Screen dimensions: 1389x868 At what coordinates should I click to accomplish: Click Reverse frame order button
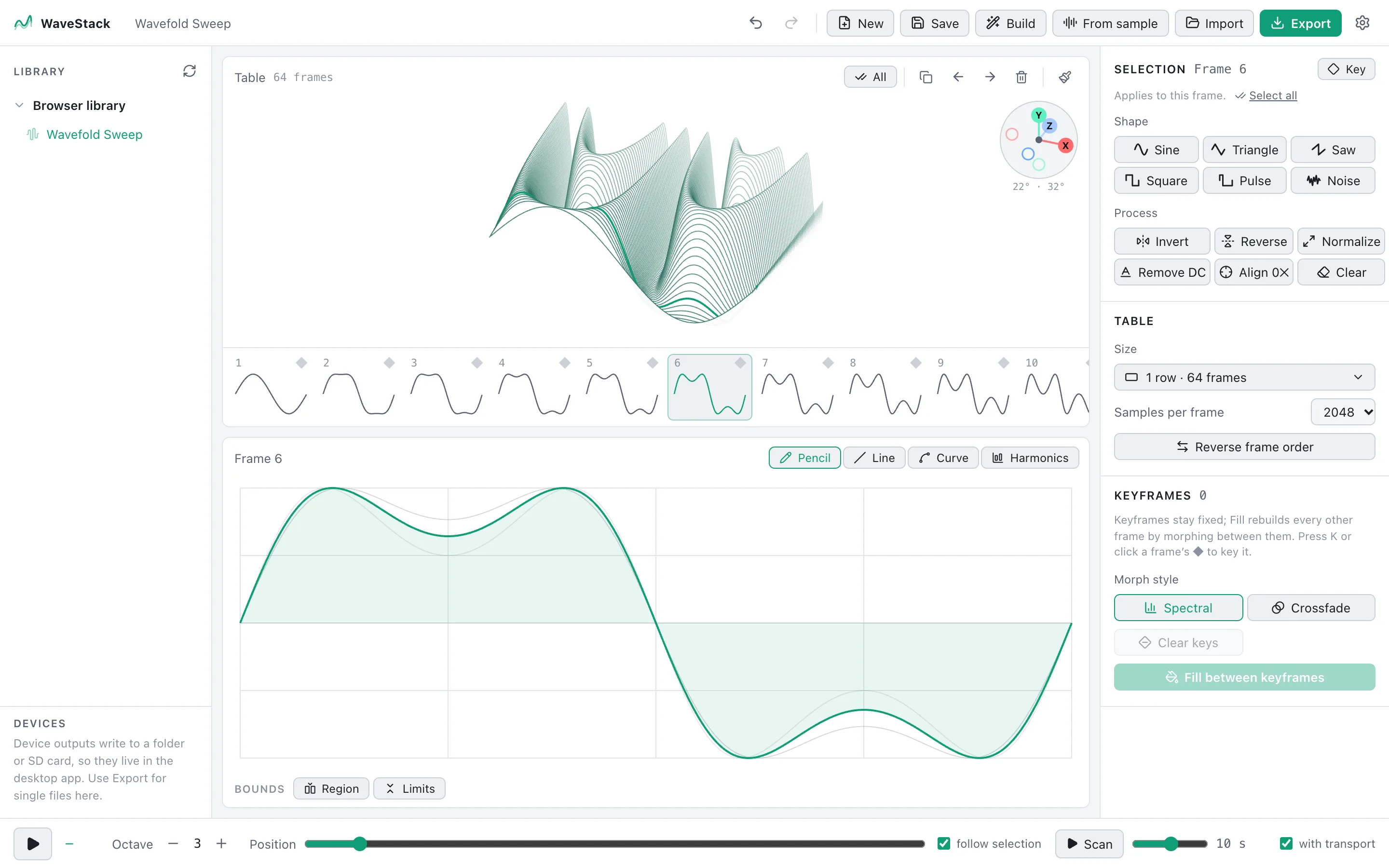click(1244, 447)
